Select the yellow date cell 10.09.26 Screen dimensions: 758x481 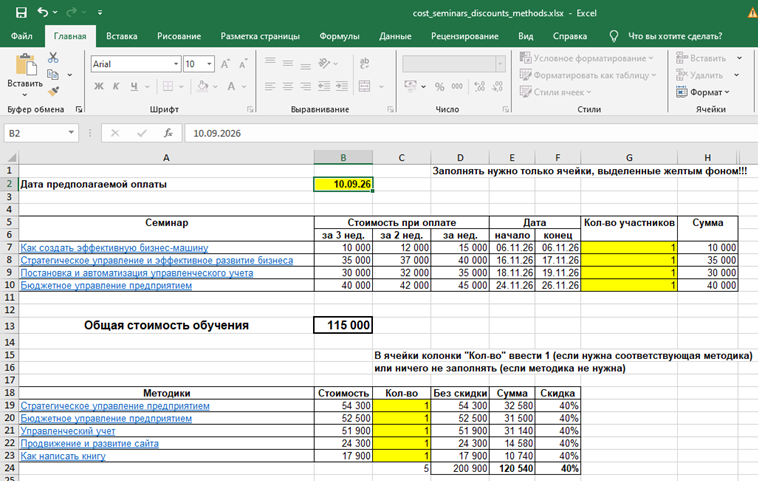point(343,184)
